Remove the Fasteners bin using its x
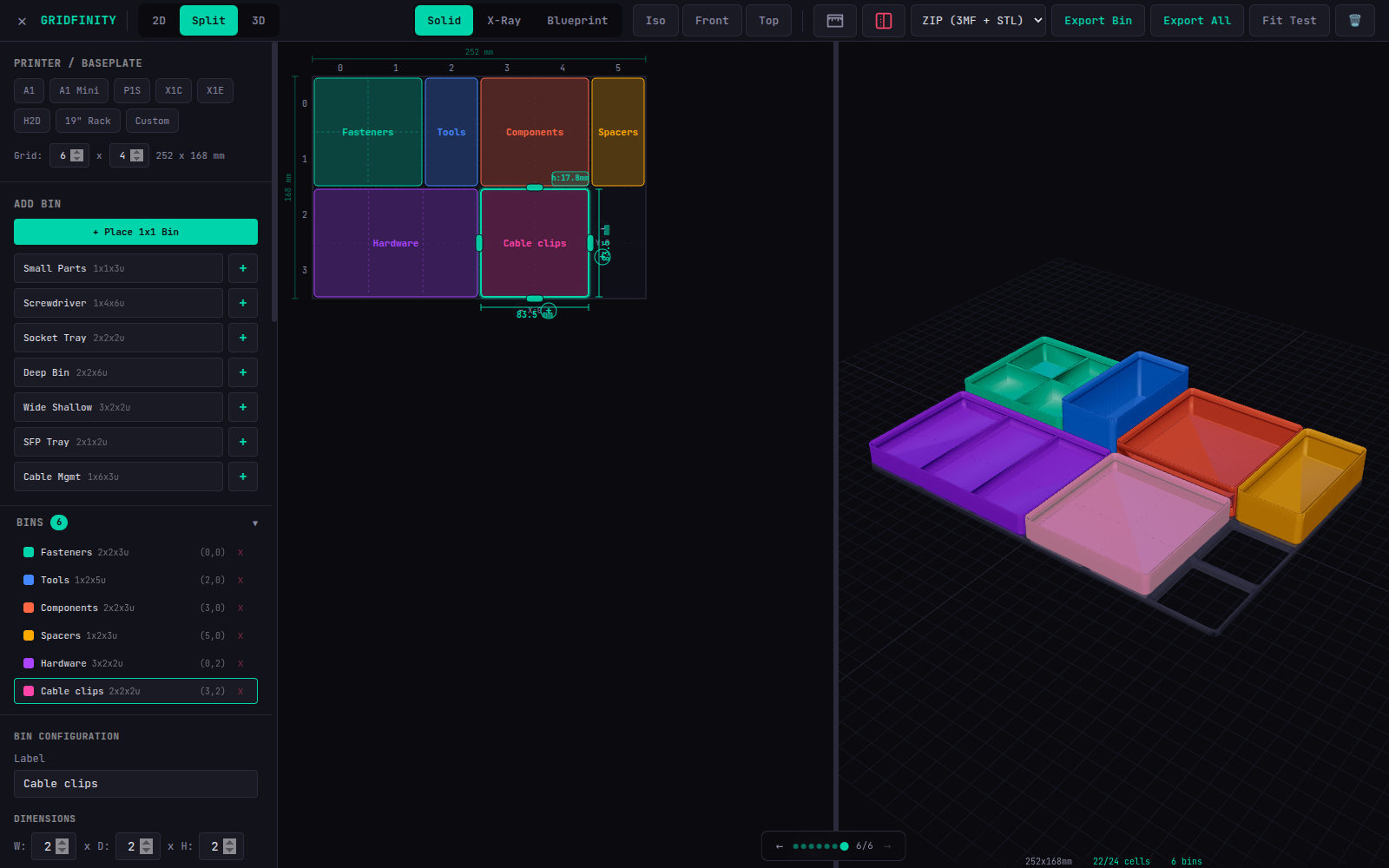Image resolution: width=1389 pixels, height=868 pixels. coord(240,552)
